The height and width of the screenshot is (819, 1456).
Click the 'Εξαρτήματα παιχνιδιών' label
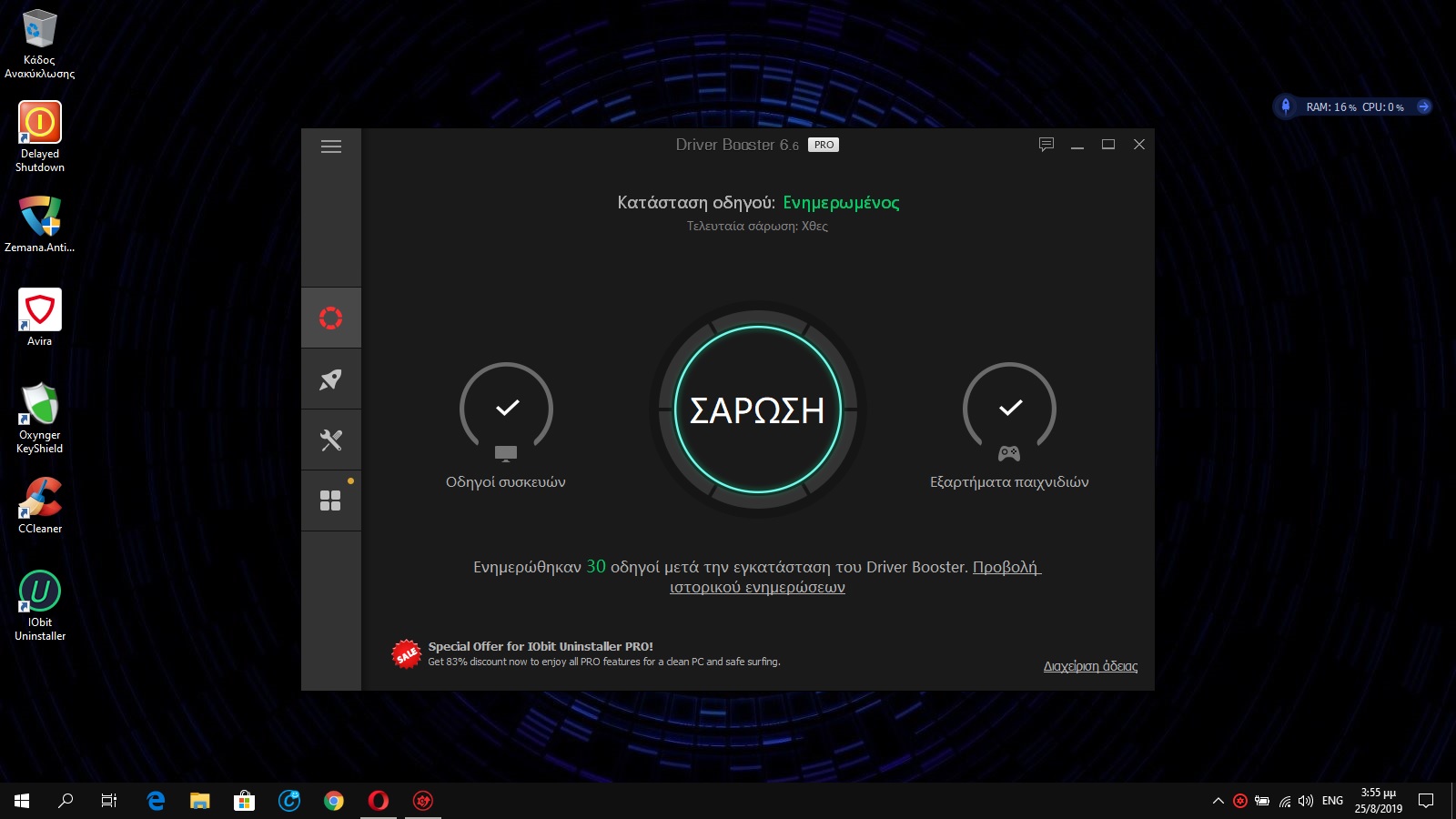click(1009, 481)
